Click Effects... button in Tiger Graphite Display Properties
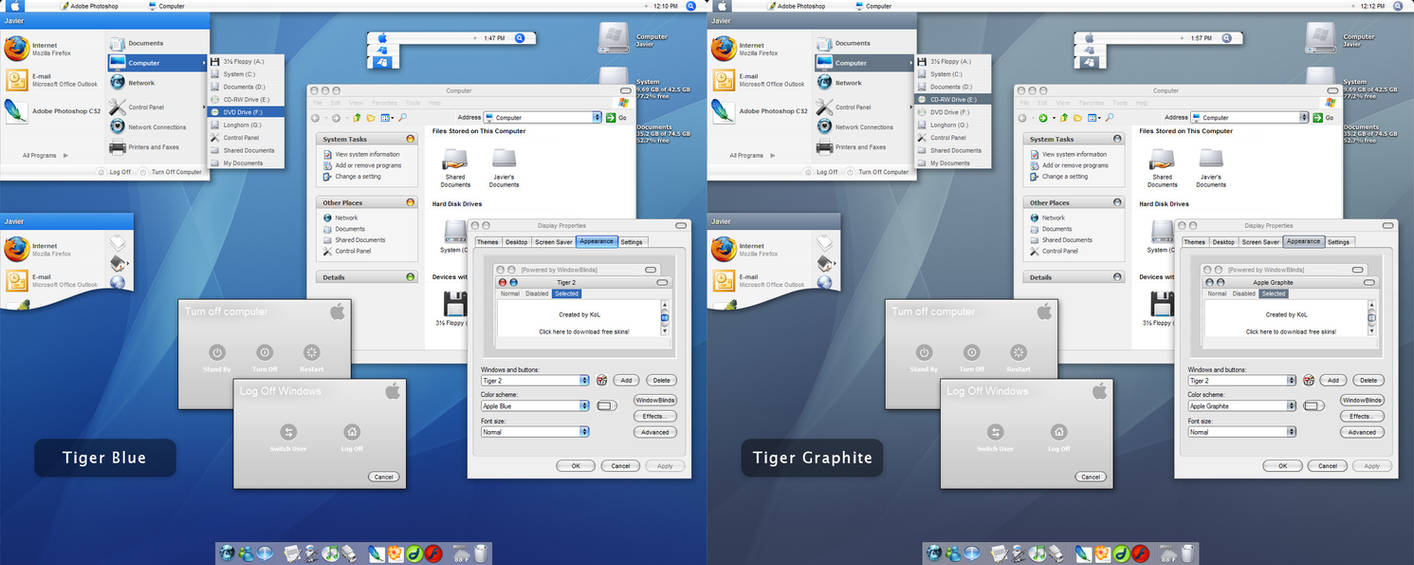Image resolution: width=1414 pixels, height=565 pixels. (1360, 416)
